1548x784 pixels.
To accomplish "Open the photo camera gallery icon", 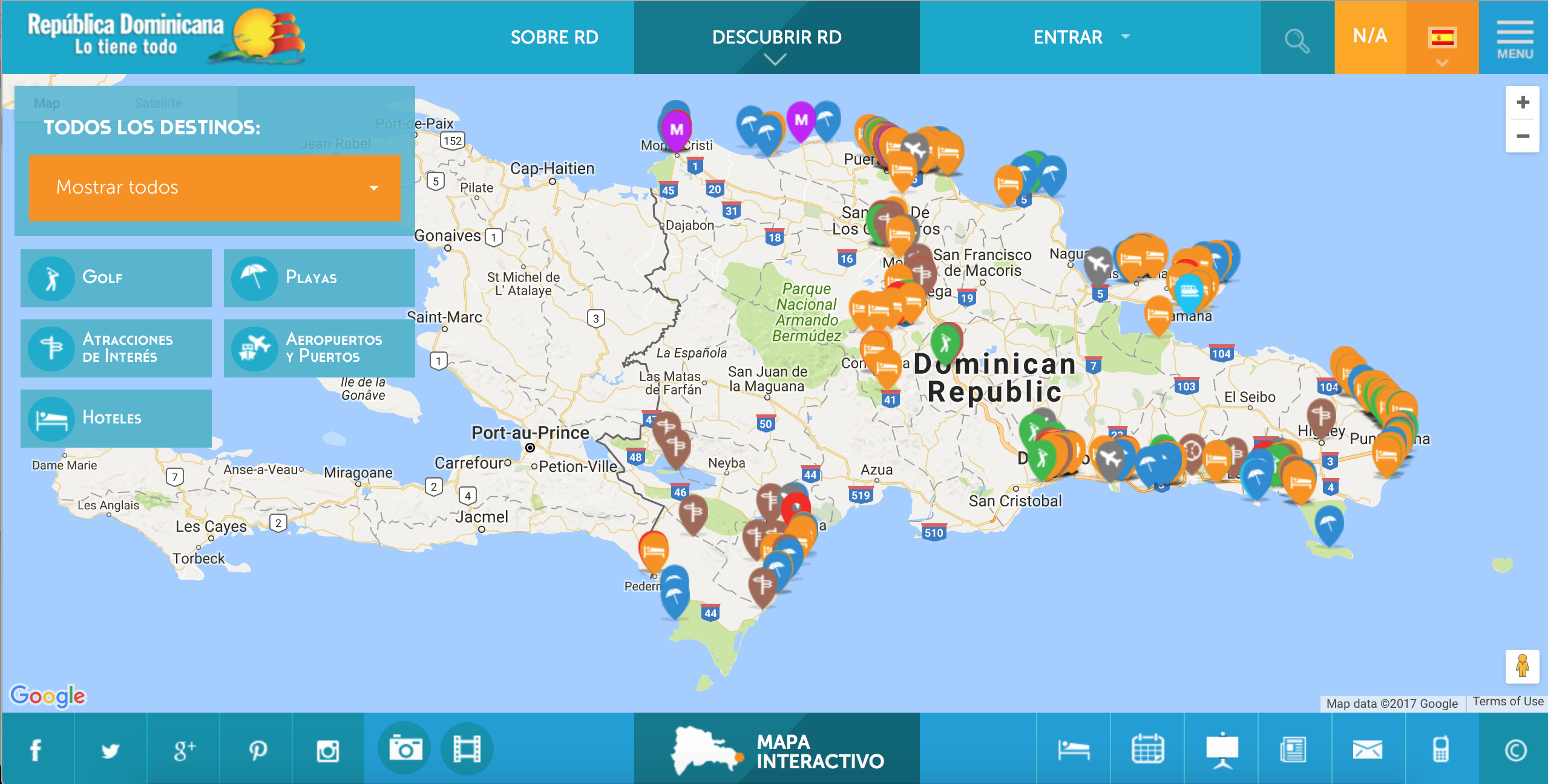I will pyautogui.click(x=404, y=749).
